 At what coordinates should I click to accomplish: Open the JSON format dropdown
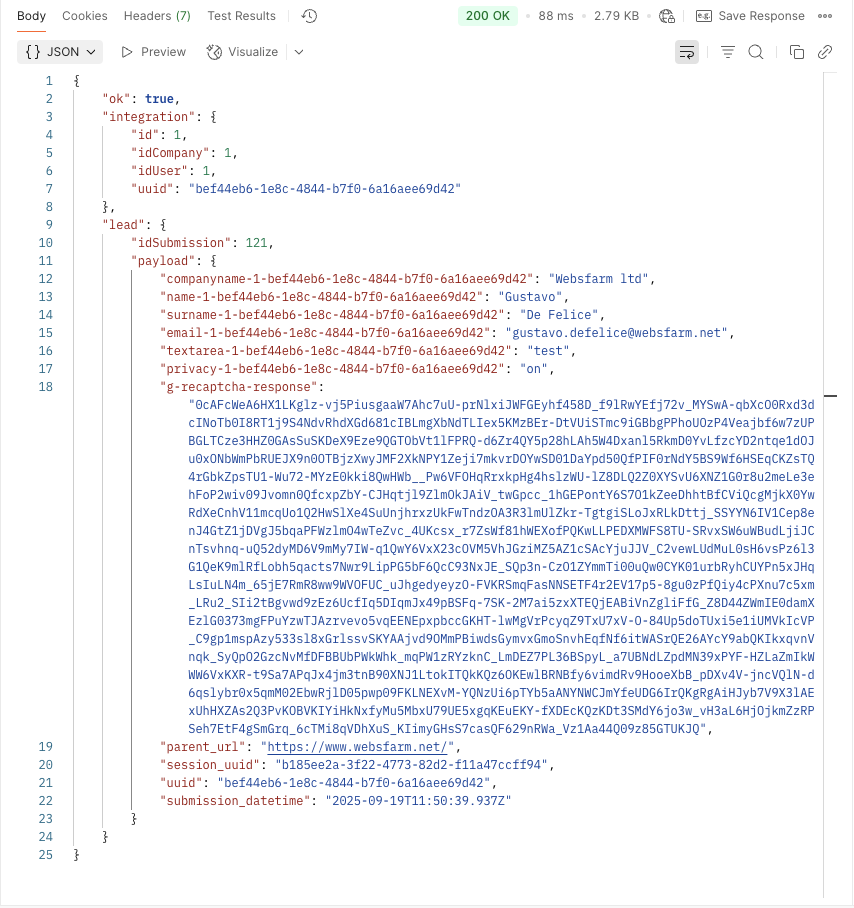pos(60,52)
